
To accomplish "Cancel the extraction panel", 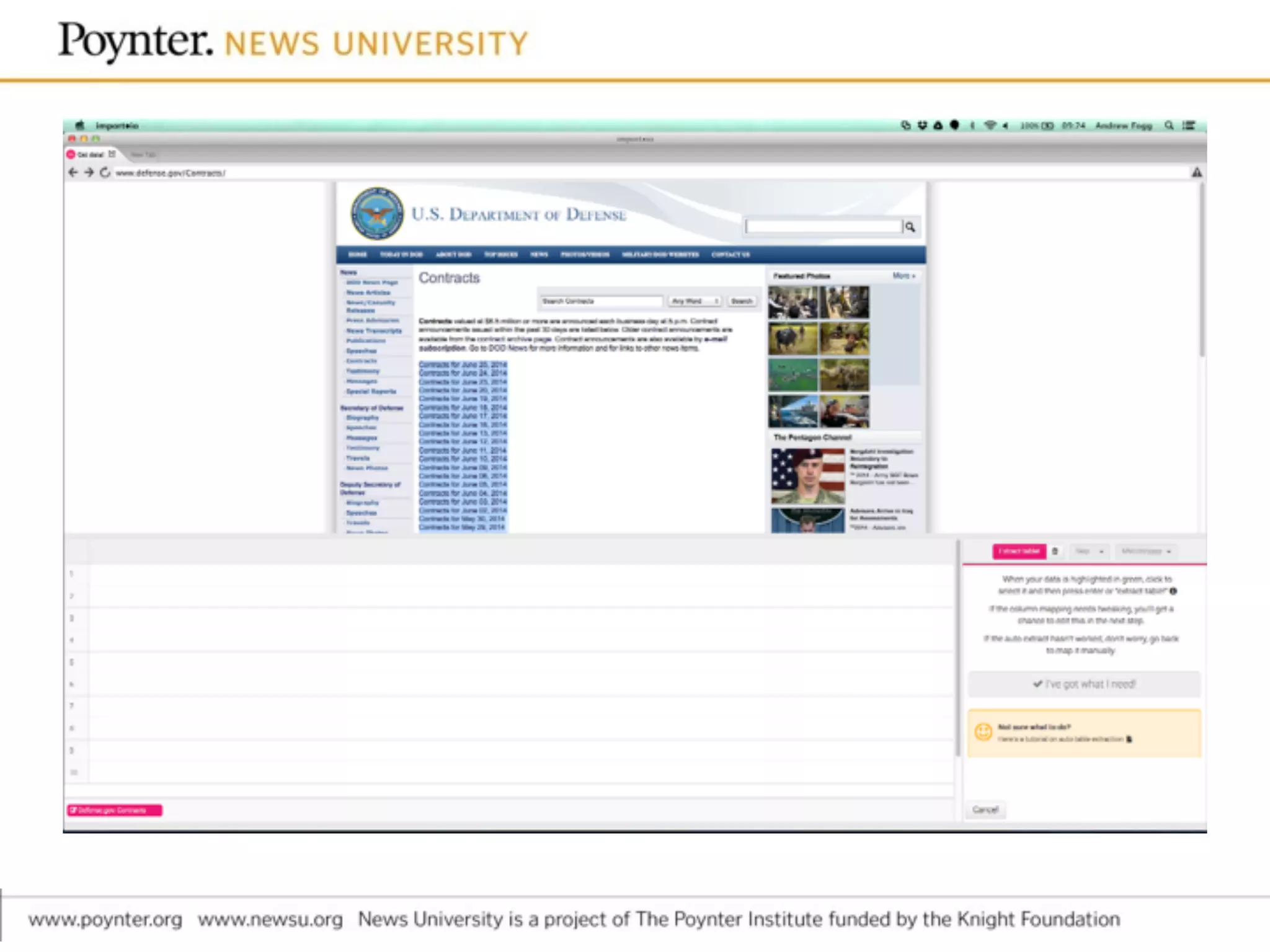I will click(985, 809).
